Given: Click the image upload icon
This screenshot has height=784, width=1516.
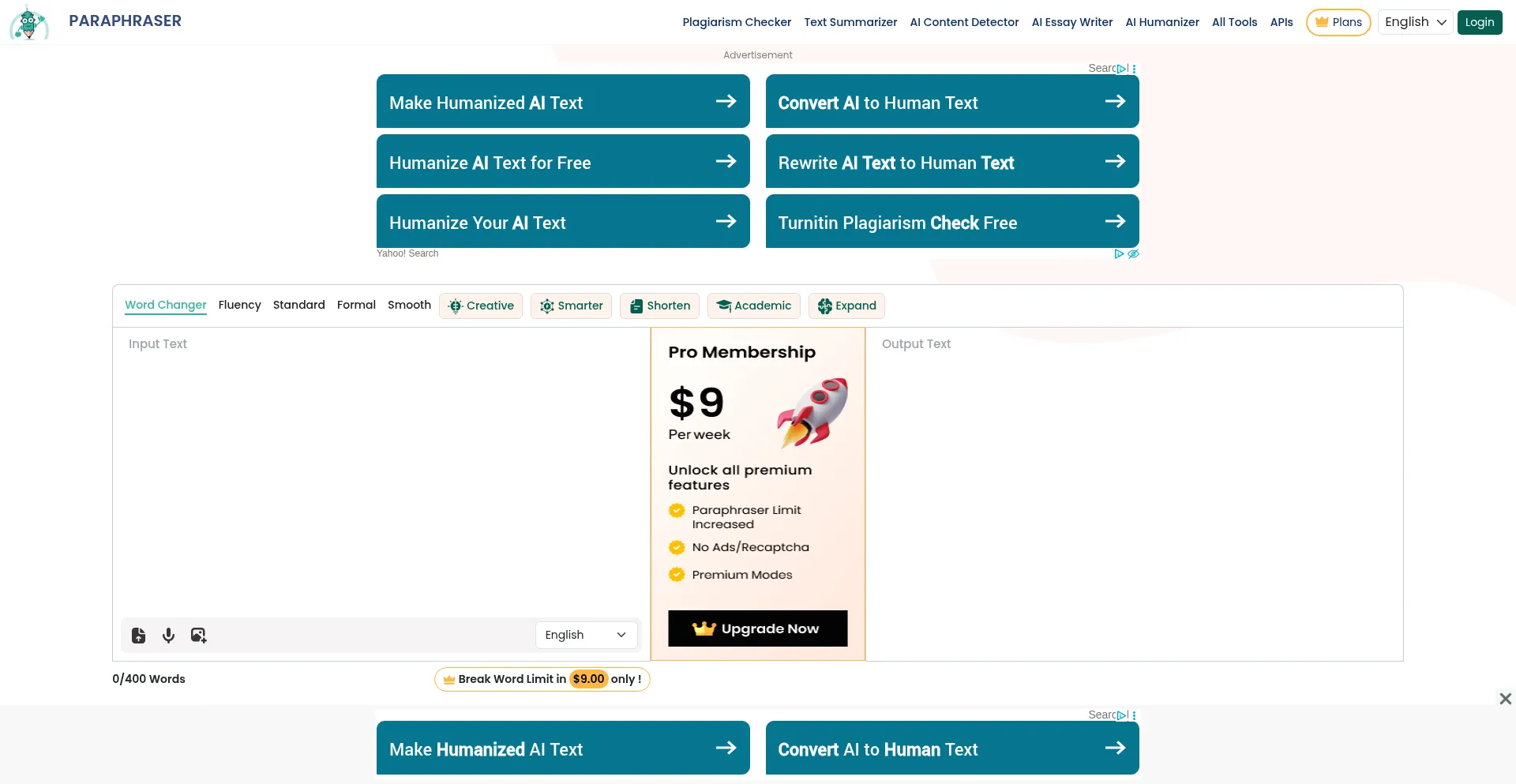Looking at the screenshot, I should [198, 636].
